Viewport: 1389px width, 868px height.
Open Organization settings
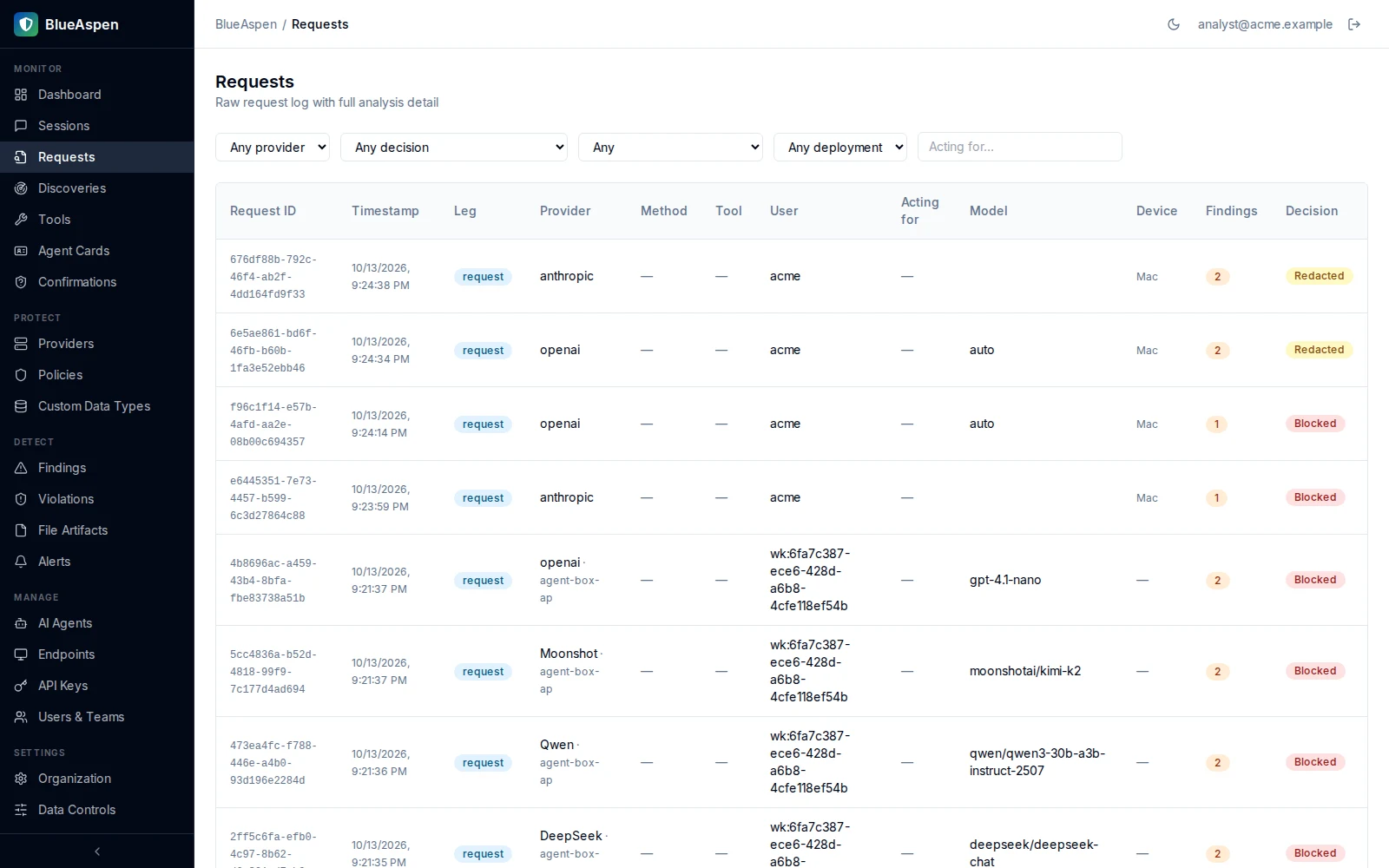[x=97, y=779]
